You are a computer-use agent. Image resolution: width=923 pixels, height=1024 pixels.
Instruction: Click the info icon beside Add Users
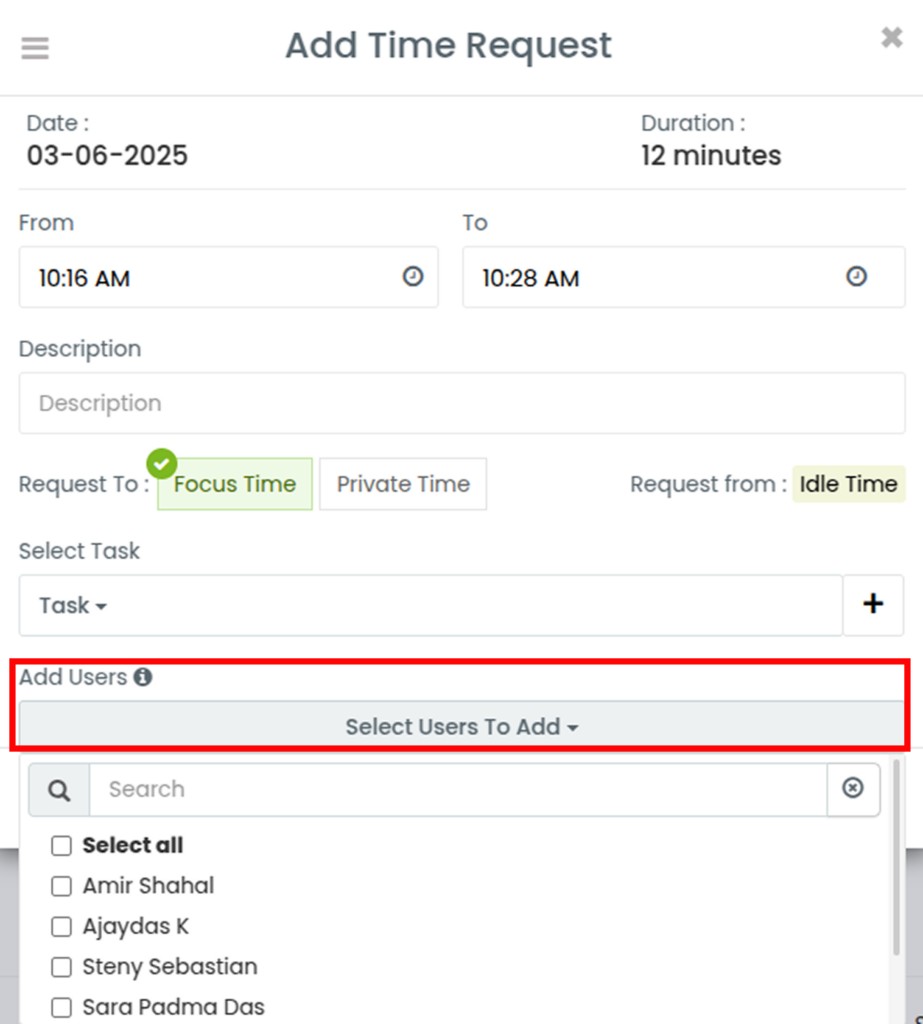pos(143,677)
